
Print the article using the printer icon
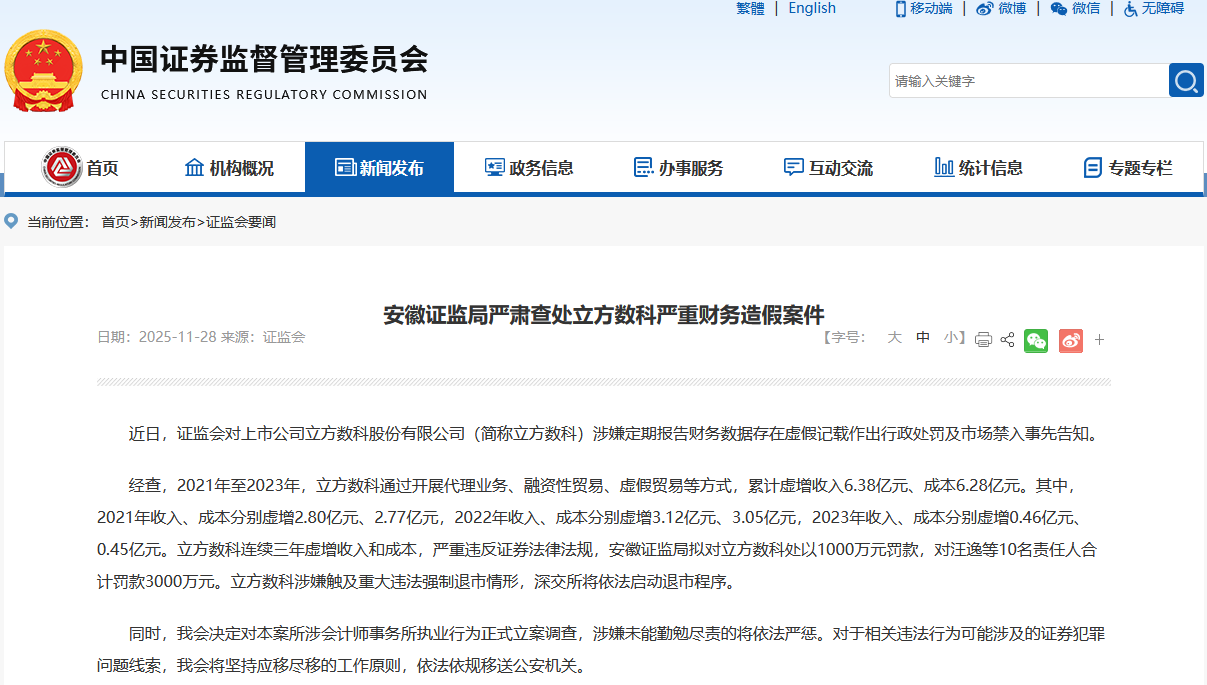click(x=983, y=340)
